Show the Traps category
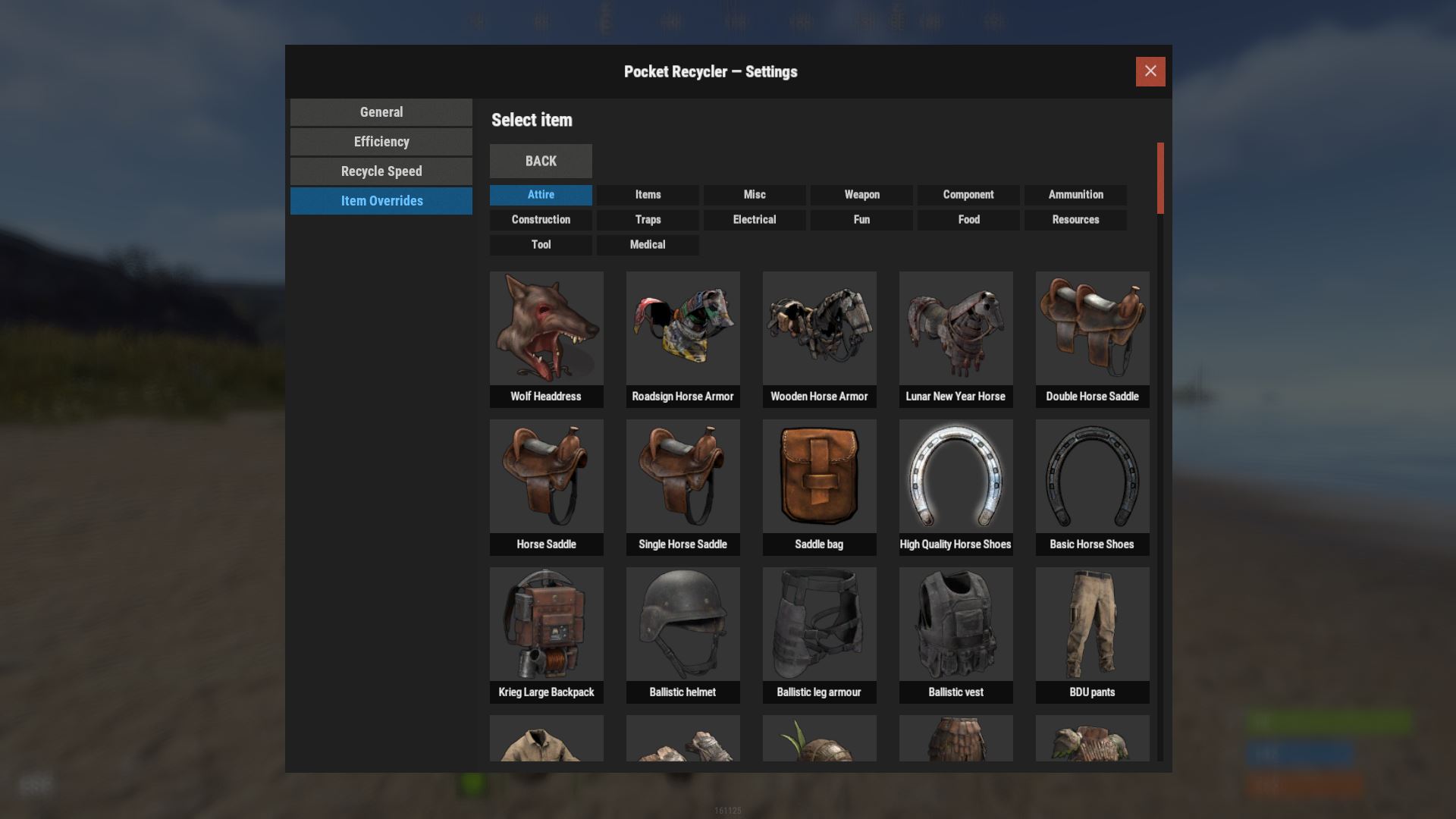The width and height of the screenshot is (1456, 819). point(648,220)
